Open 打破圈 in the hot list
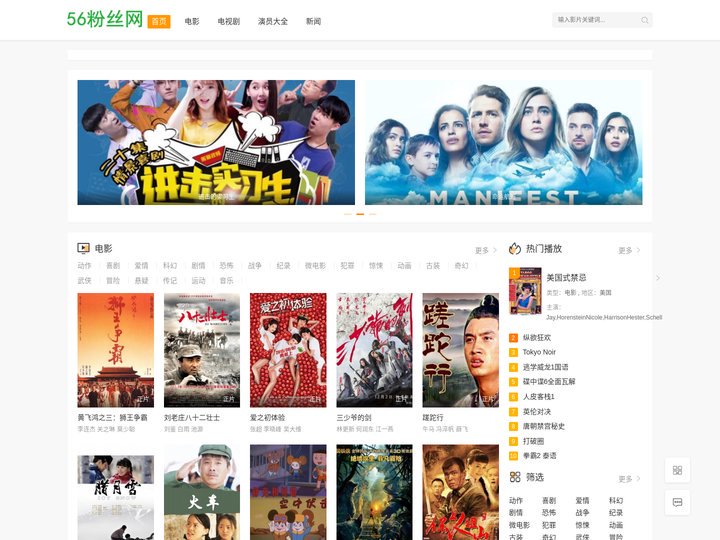The image size is (720, 540). (x=533, y=441)
